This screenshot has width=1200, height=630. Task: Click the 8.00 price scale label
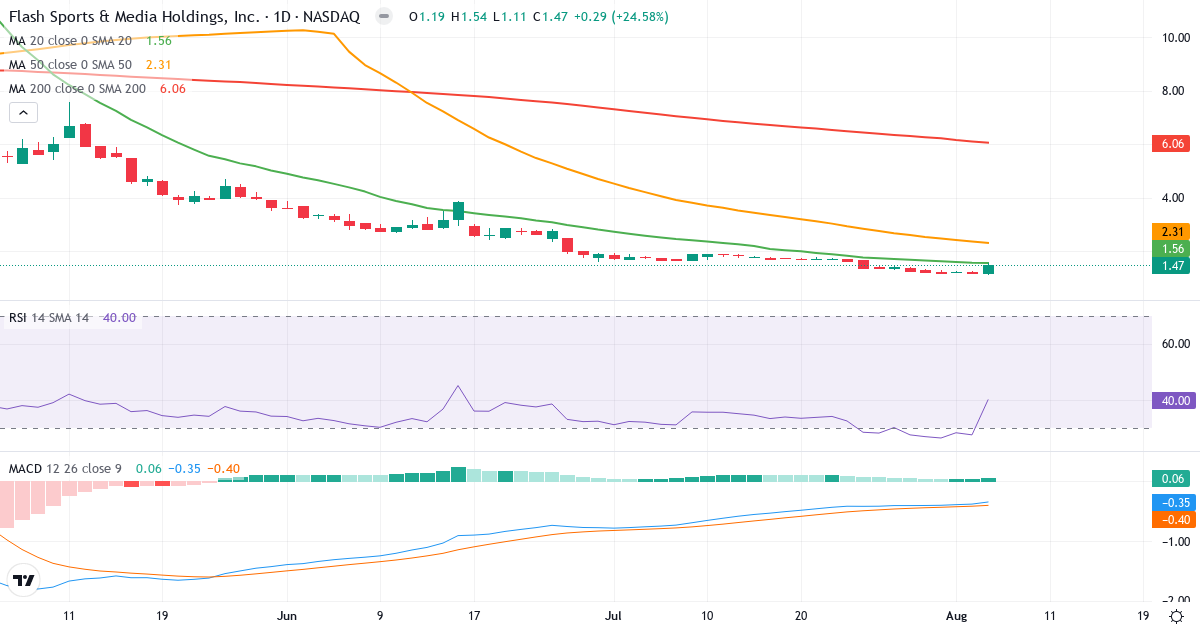(1174, 91)
